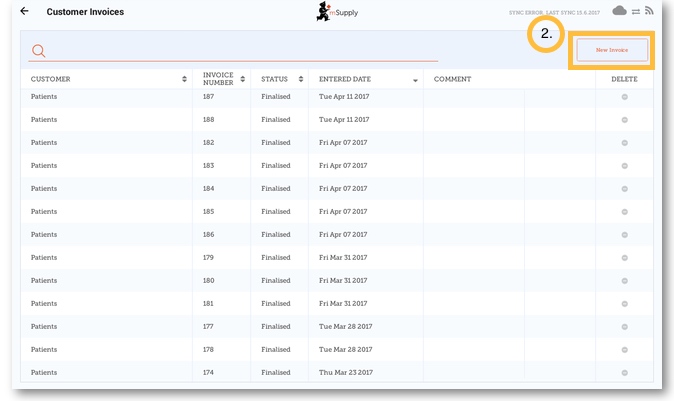Click the wireless signal icon
Viewport: 674px width, 401px height.
pos(649,11)
